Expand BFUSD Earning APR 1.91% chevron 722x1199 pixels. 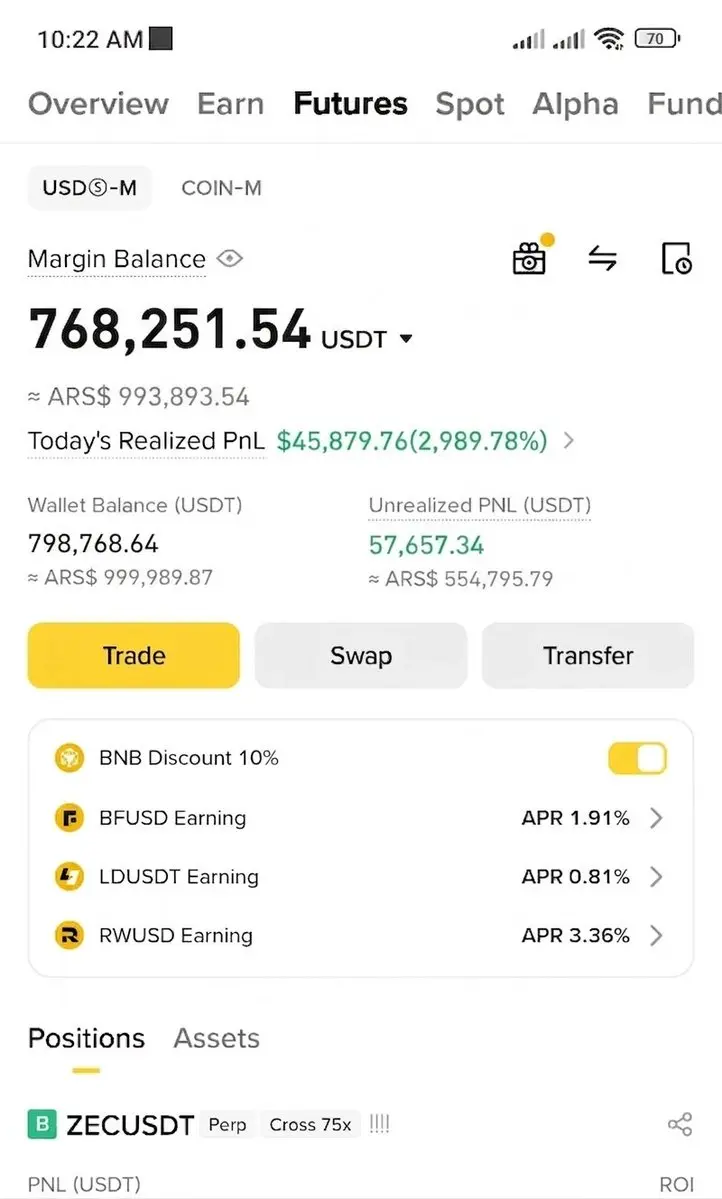pyautogui.click(x=655, y=818)
